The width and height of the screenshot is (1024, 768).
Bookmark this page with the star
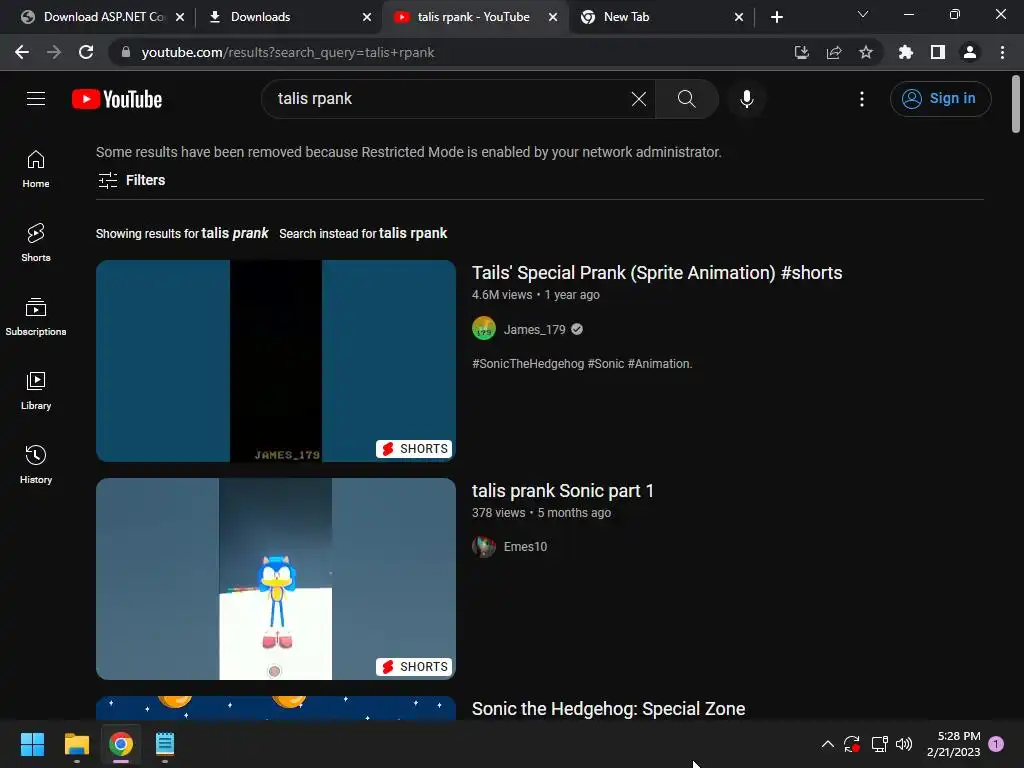(866, 52)
